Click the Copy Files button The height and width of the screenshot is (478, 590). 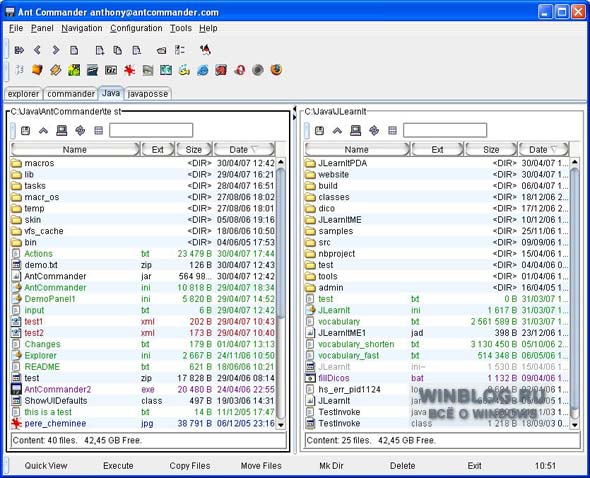tap(190, 466)
